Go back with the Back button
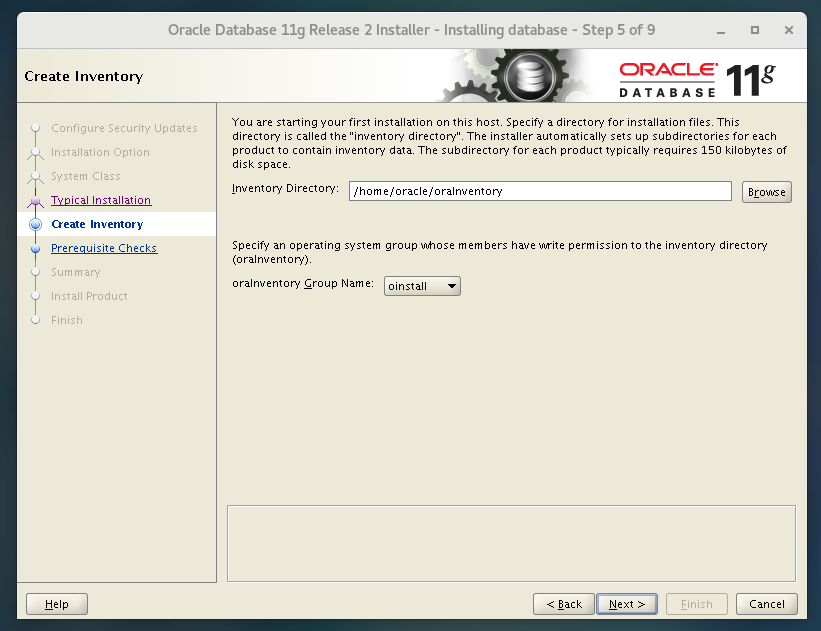 [x=564, y=604]
